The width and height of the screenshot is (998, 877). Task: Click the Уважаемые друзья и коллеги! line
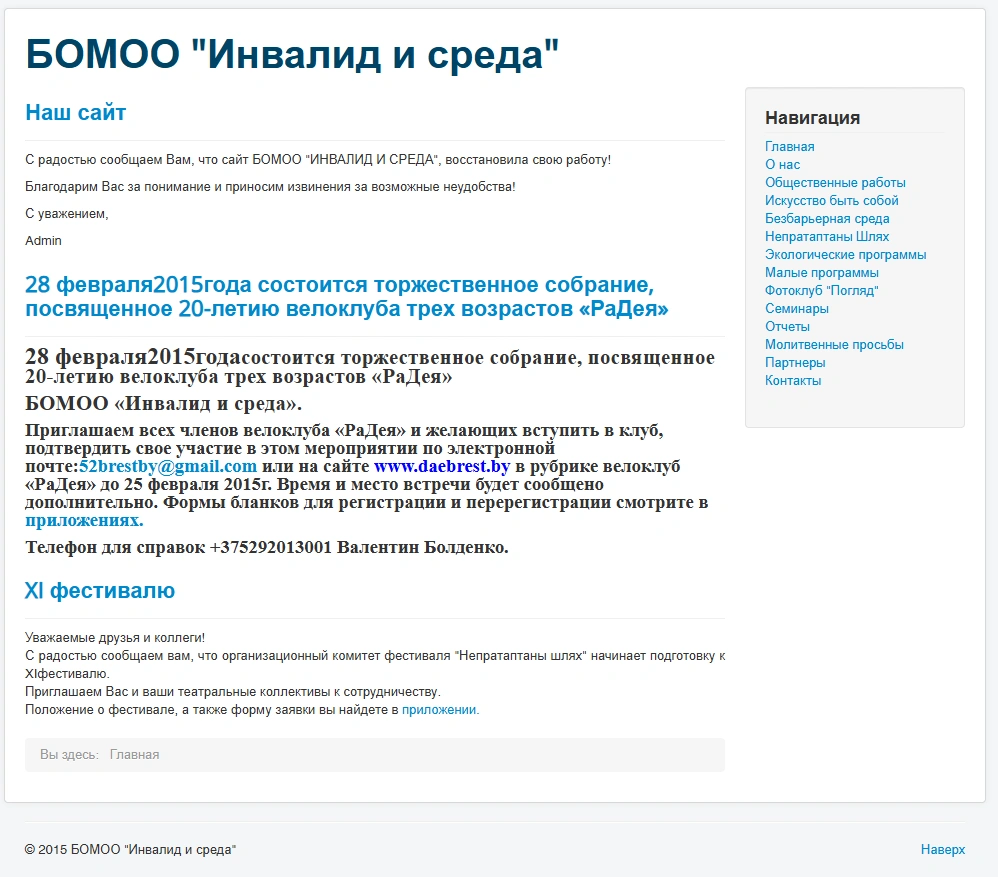tap(115, 638)
